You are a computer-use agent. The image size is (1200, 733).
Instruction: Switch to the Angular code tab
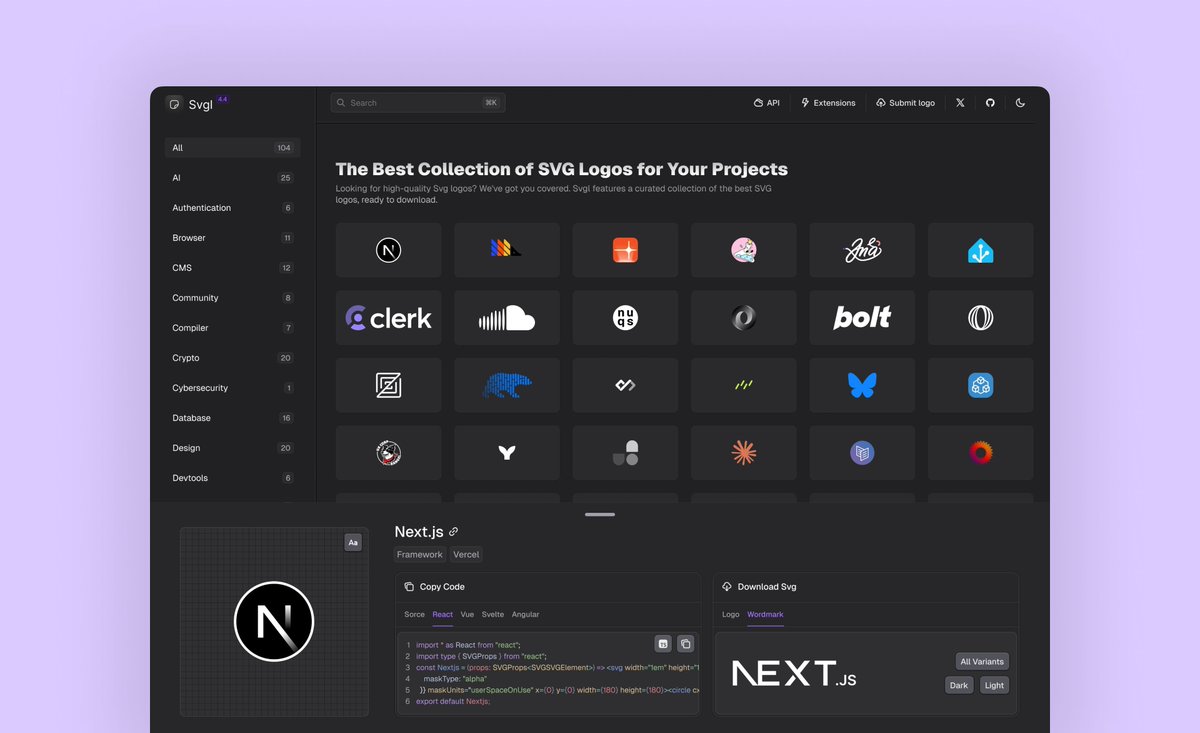(526, 614)
